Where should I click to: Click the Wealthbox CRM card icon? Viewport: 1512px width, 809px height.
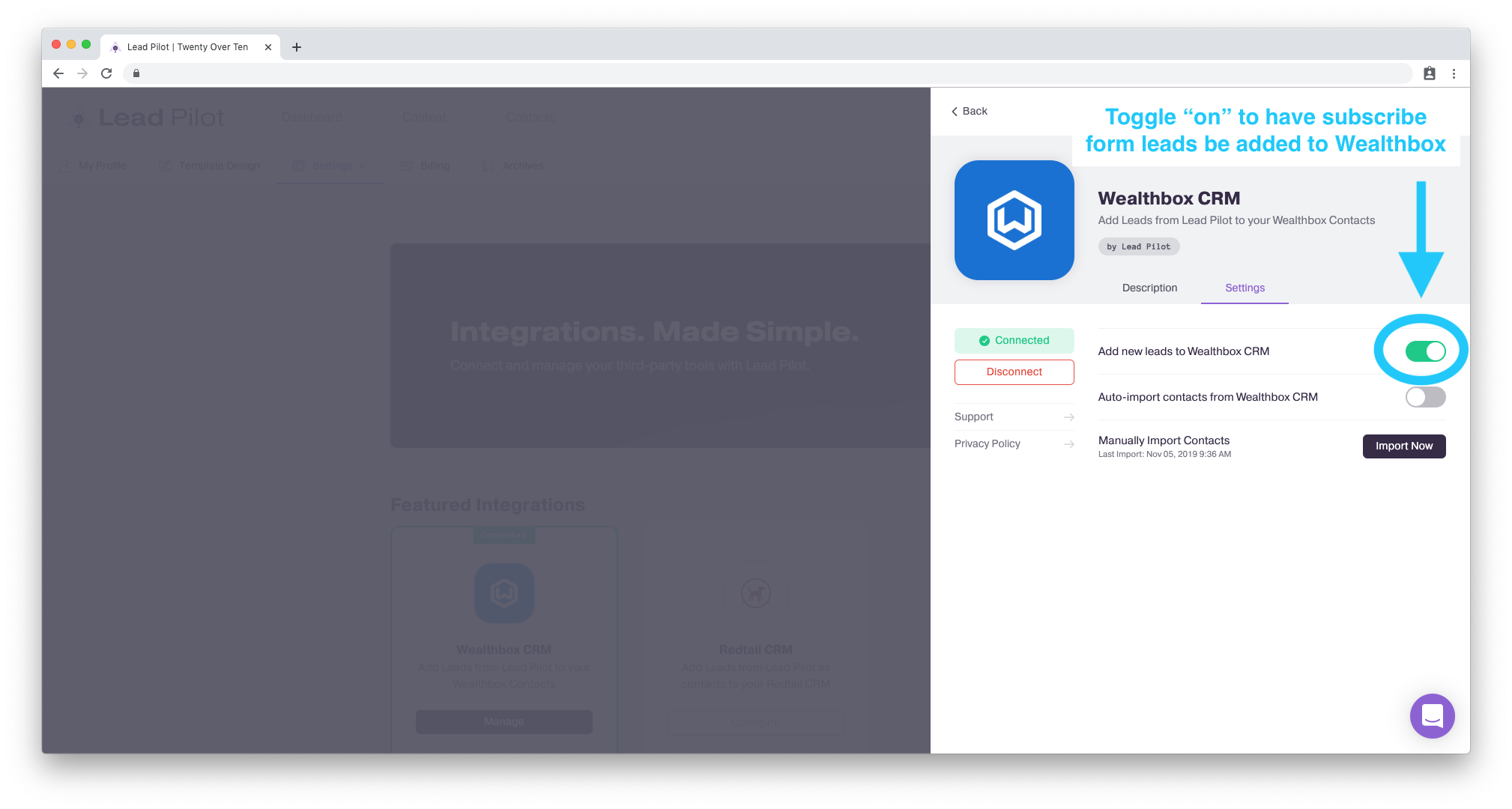tap(504, 593)
